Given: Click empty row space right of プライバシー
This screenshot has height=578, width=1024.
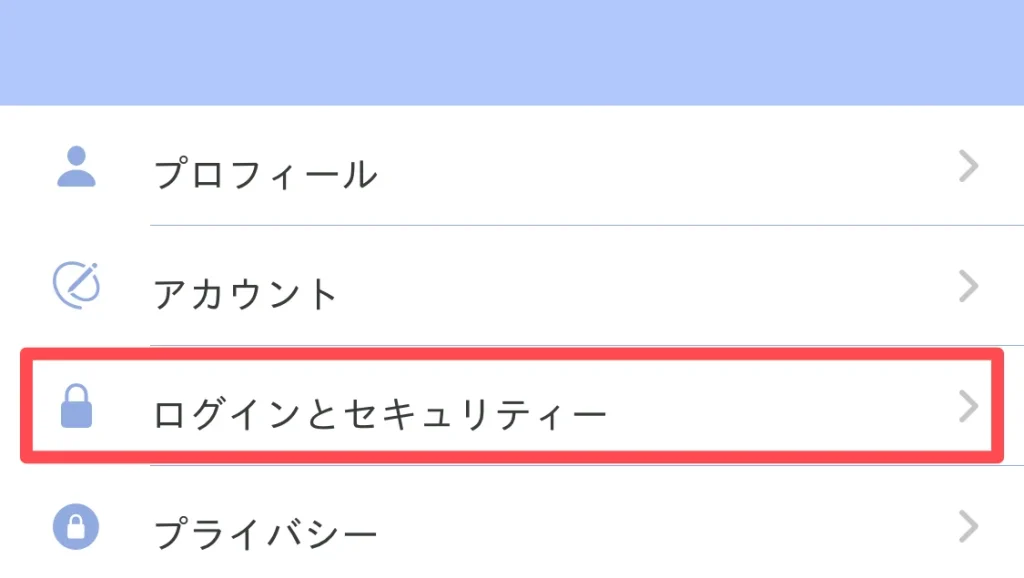Looking at the screenshot, I should click(666, 528).
